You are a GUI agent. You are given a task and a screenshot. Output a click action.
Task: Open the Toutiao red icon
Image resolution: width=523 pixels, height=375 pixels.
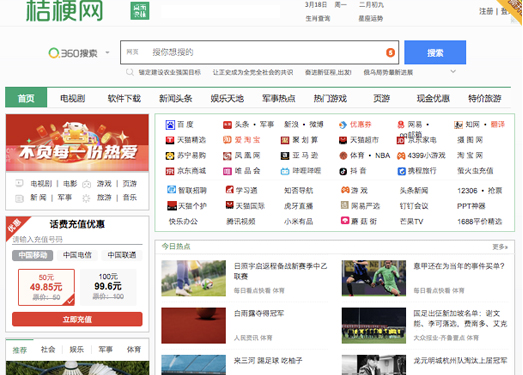227,125
